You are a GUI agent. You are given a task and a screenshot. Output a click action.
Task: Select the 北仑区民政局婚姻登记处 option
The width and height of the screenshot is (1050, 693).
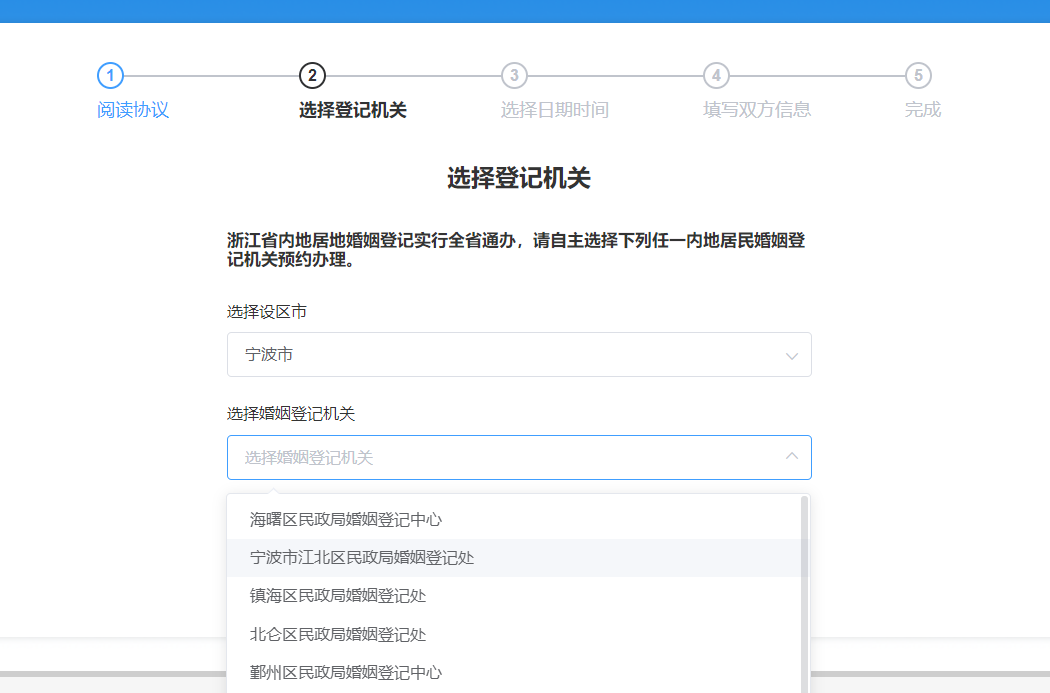338,634
